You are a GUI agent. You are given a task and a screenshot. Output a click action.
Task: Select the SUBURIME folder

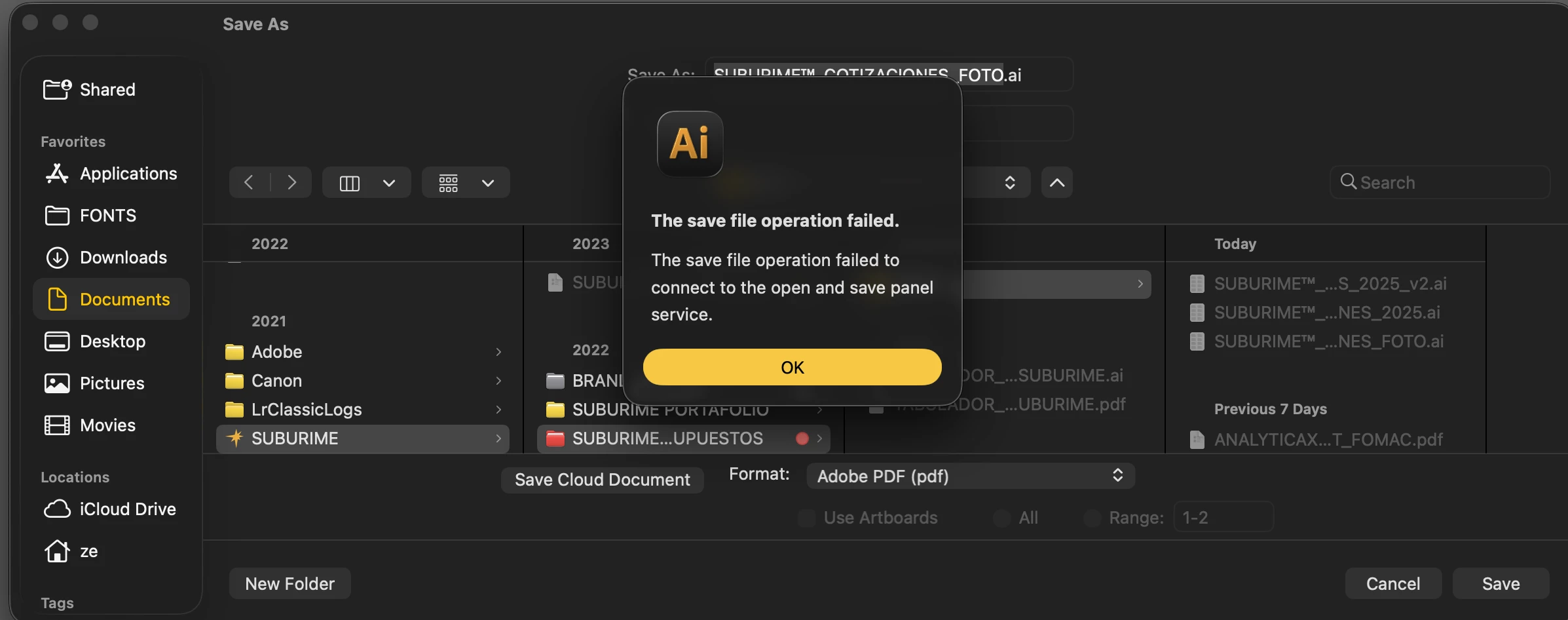[x=363, y=438]
